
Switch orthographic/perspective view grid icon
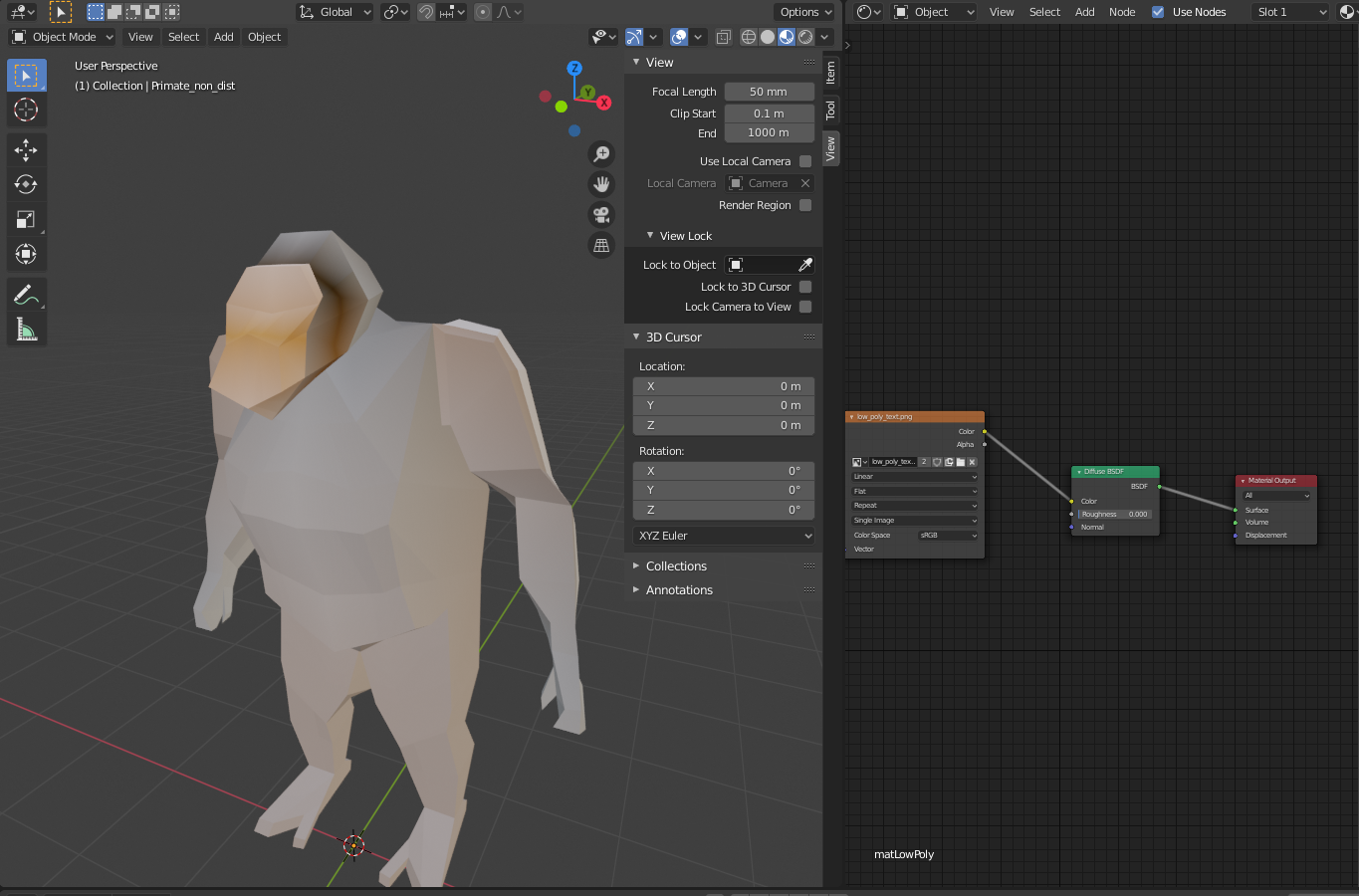click(x=601, y=245)
